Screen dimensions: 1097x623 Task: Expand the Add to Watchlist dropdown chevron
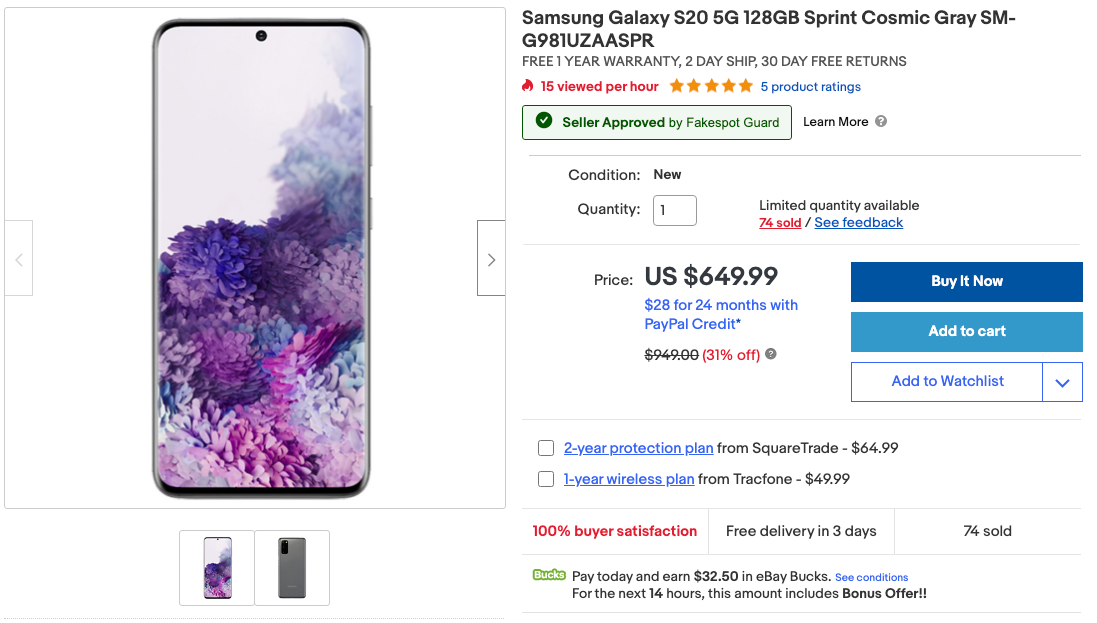[1062, 381]
